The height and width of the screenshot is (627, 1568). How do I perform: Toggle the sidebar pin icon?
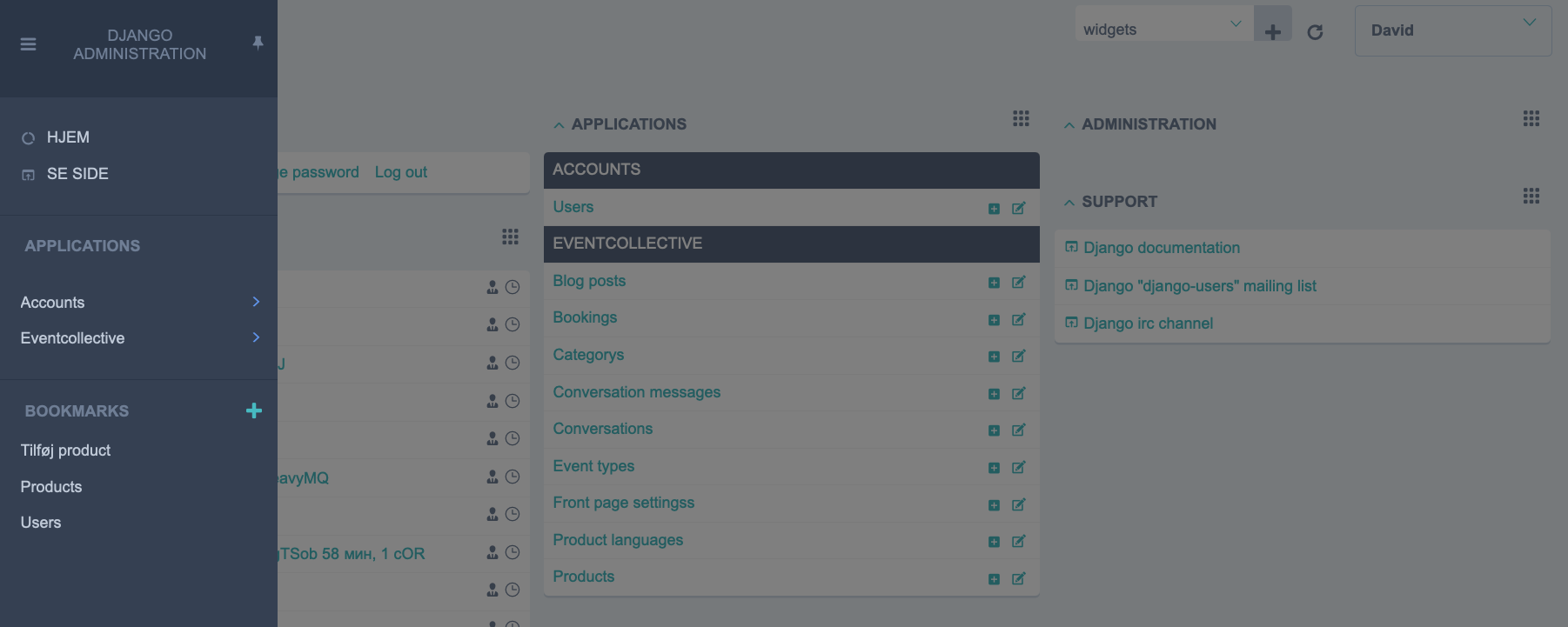258,43
